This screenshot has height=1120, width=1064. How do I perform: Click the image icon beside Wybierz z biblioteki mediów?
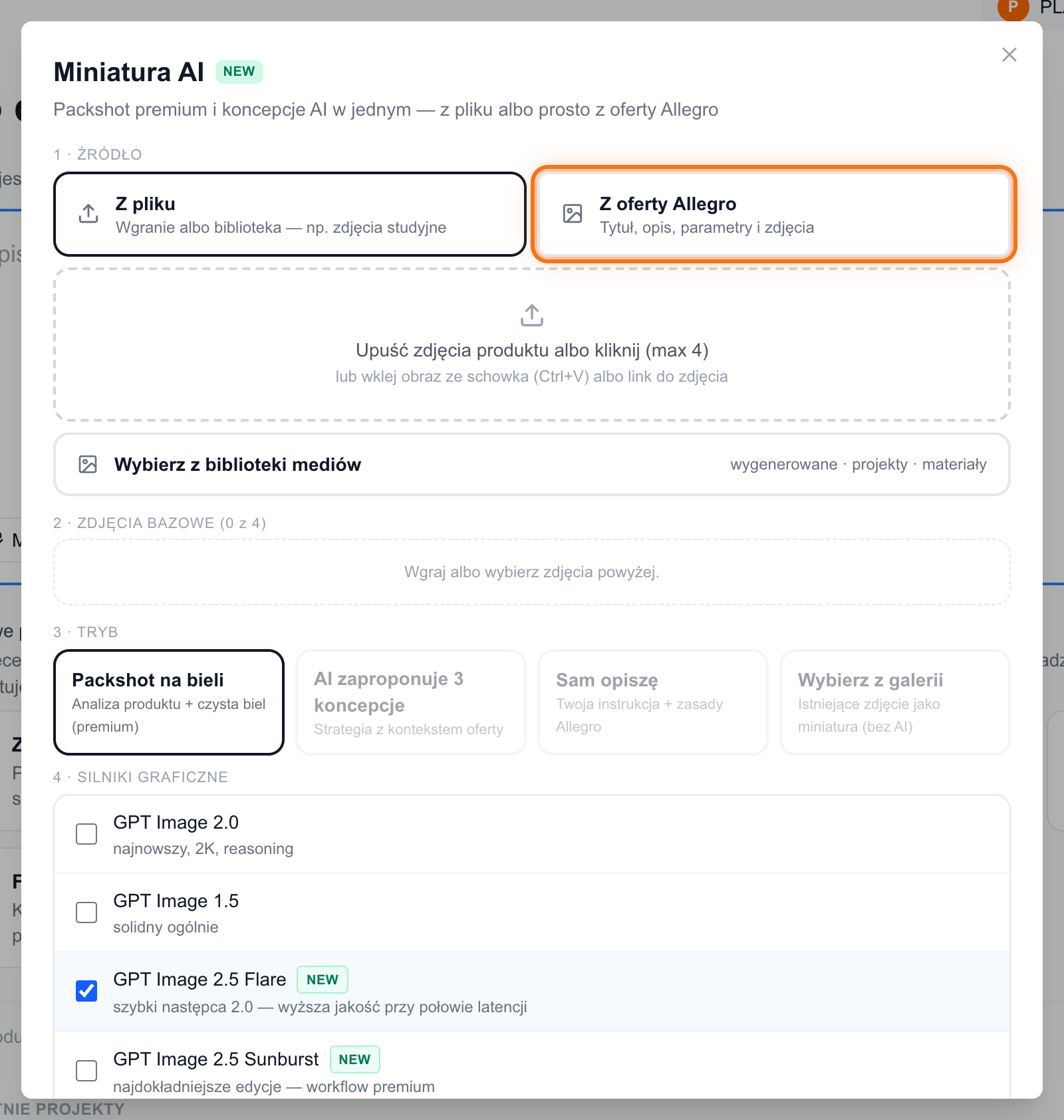pos(88,464)
